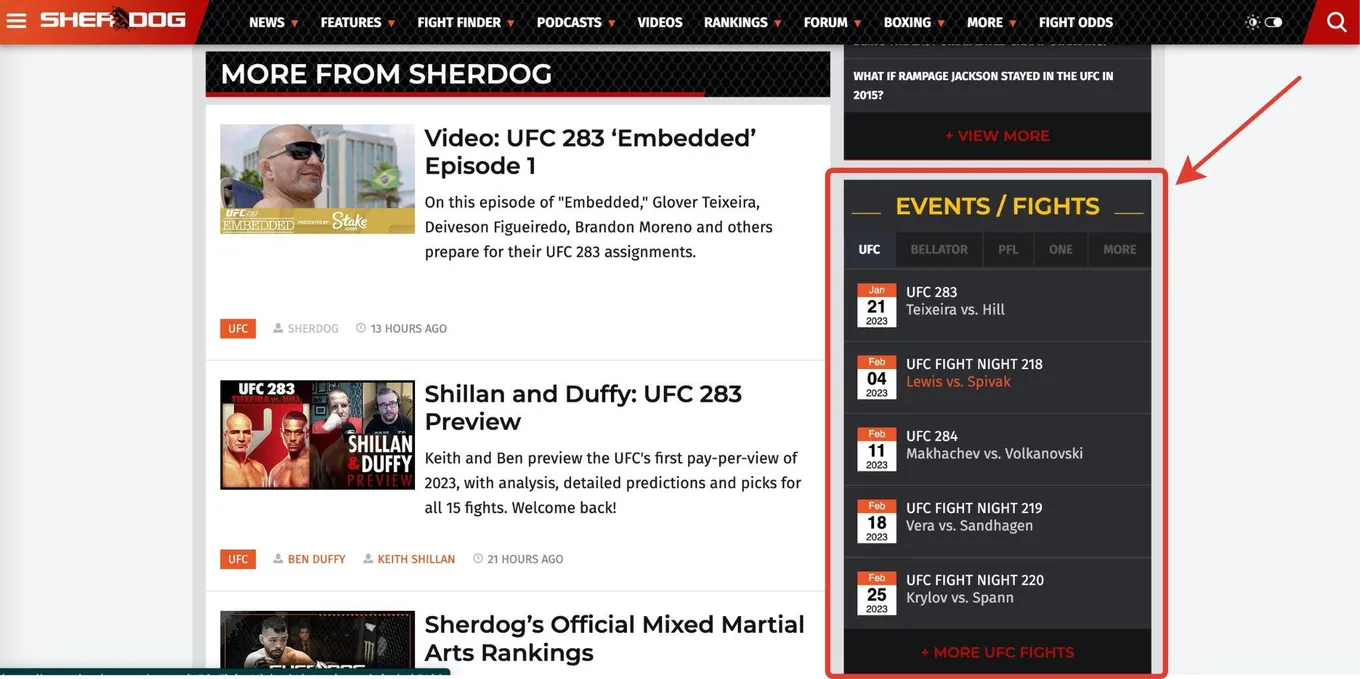This screenshot has width=1360, height=679.
Task: Click the Sherdog author name
Action: pyautogui.click(x=313, y=329)
